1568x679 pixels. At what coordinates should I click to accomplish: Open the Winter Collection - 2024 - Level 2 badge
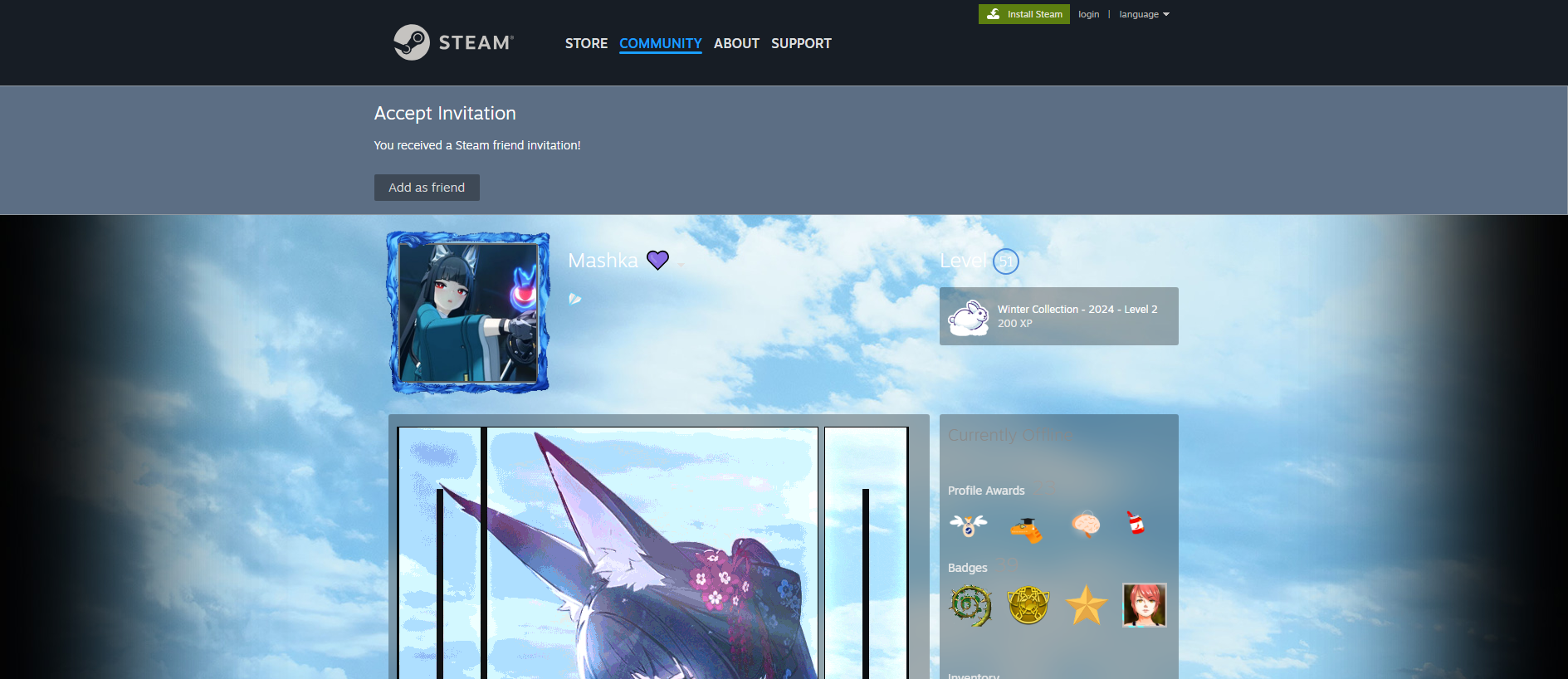point(1059,316)
